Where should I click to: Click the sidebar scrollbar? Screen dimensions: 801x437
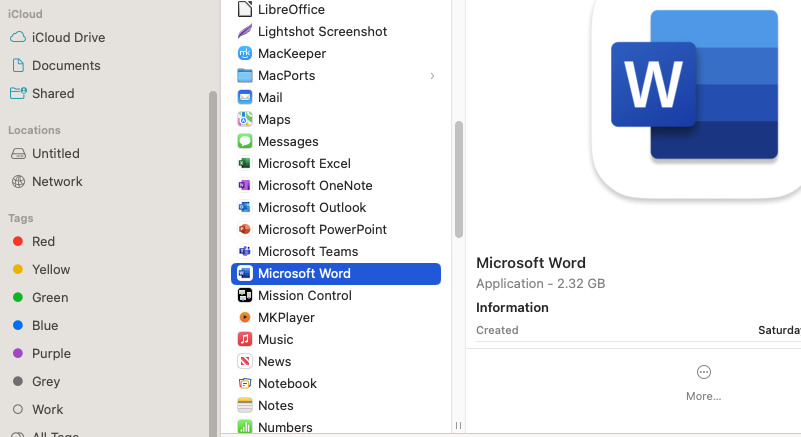pyautogui.click(x=213, y=264)
